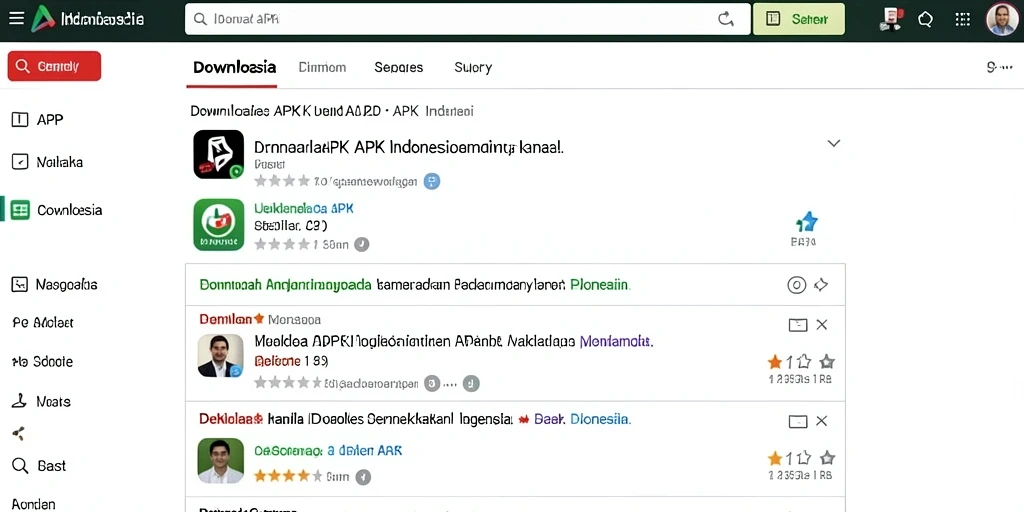1024x512 pixels.
Task: Open the suited man's avatar in the Demilan card
Action: pos(221,356)
